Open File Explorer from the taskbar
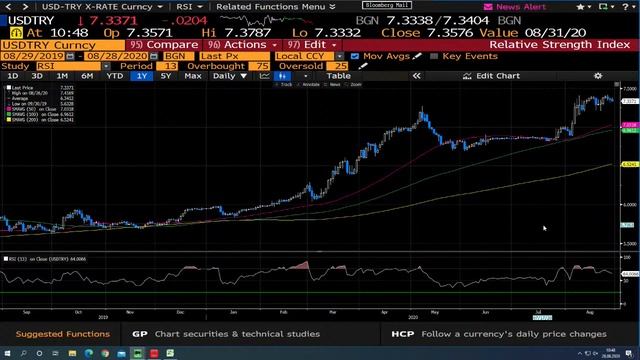This screenshot has height=360, width=640. [x=72, y=353]
